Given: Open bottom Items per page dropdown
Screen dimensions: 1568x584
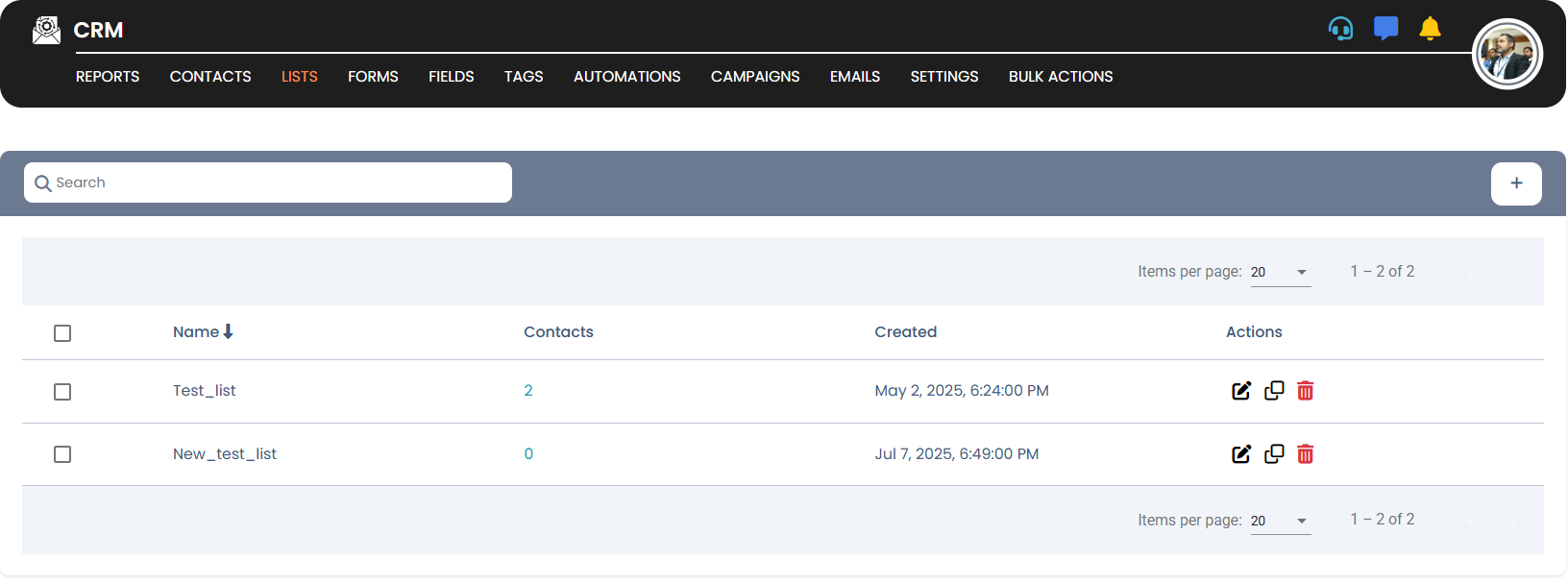Looking at the screenshot, I should tap(1280, 521).
